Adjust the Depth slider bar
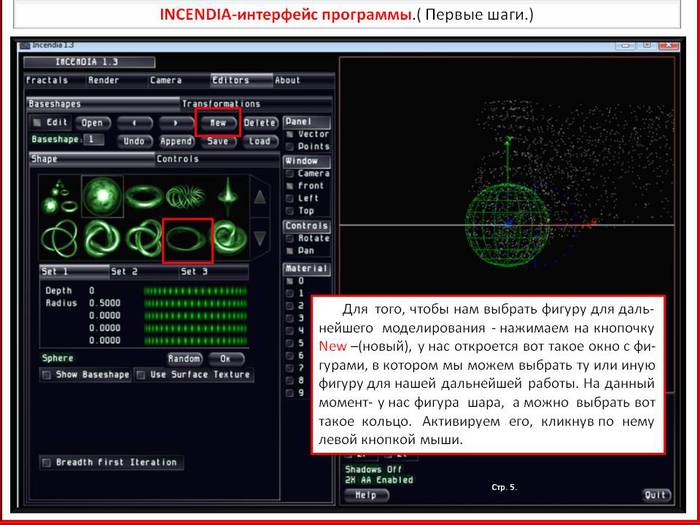Image resolution: width=700 pixels, height=525 pixels. point(196,291)
